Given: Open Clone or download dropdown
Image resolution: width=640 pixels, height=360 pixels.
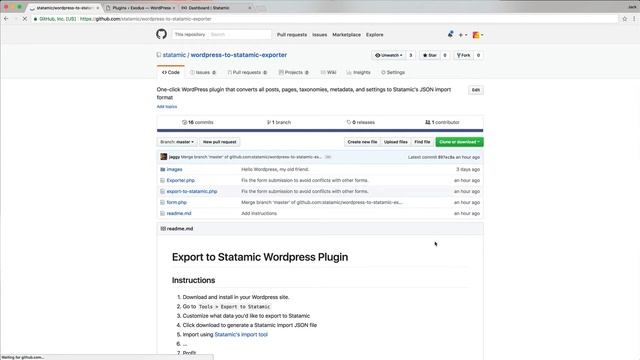Looking at the screenshot, I should tap(459, 142).
